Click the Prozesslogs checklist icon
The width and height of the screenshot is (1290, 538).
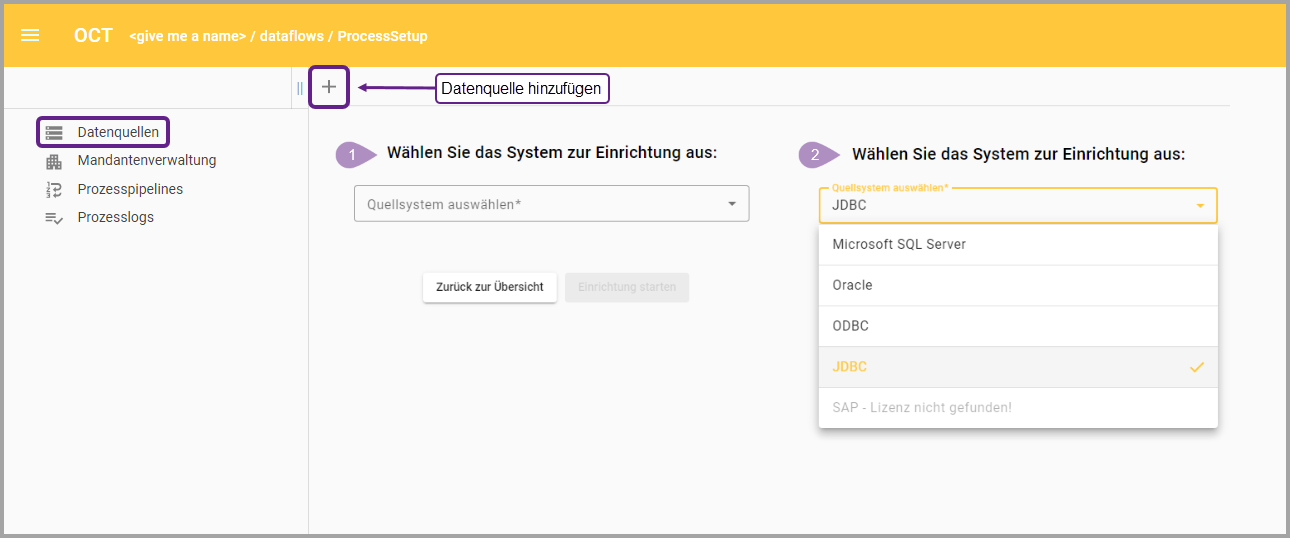(x=54, y=218)
